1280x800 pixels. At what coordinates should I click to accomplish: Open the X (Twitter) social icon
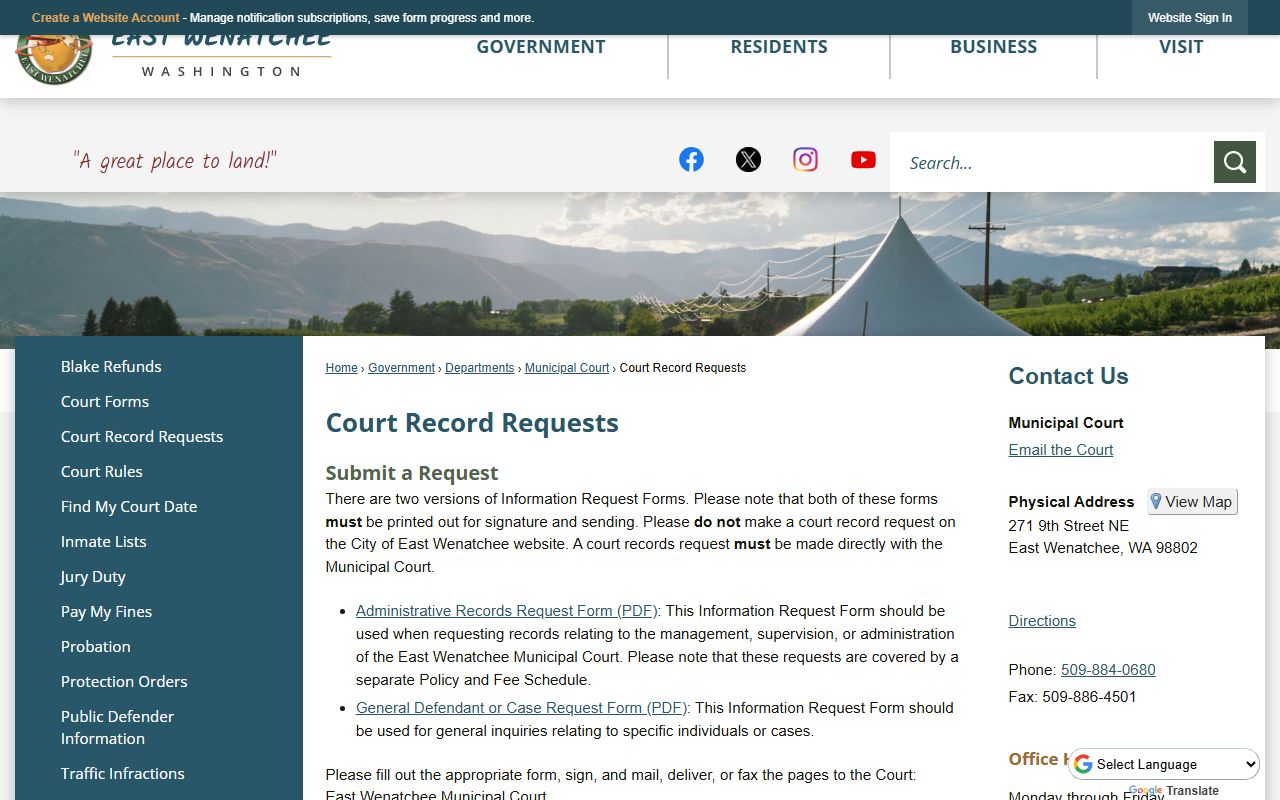coord(748,159)
